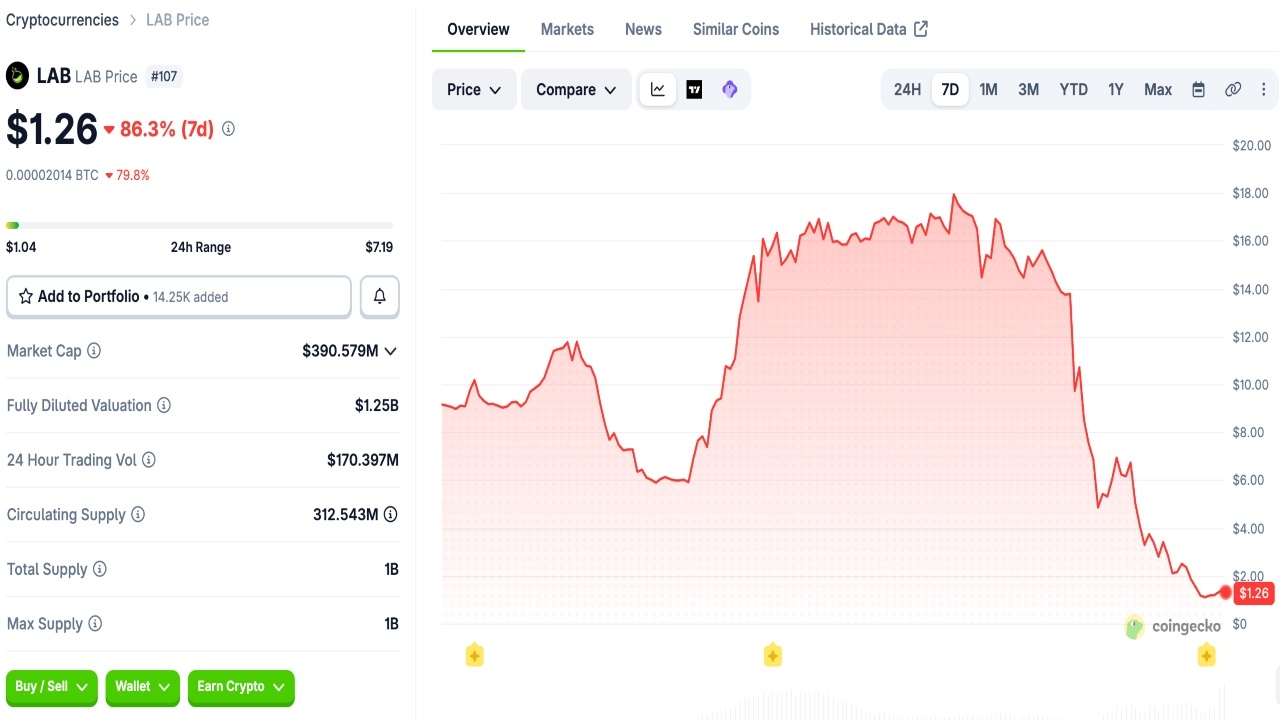Viewport: 1280px width, 720px height.
Task: Switch to the News tab
Action: pos(643,29)
